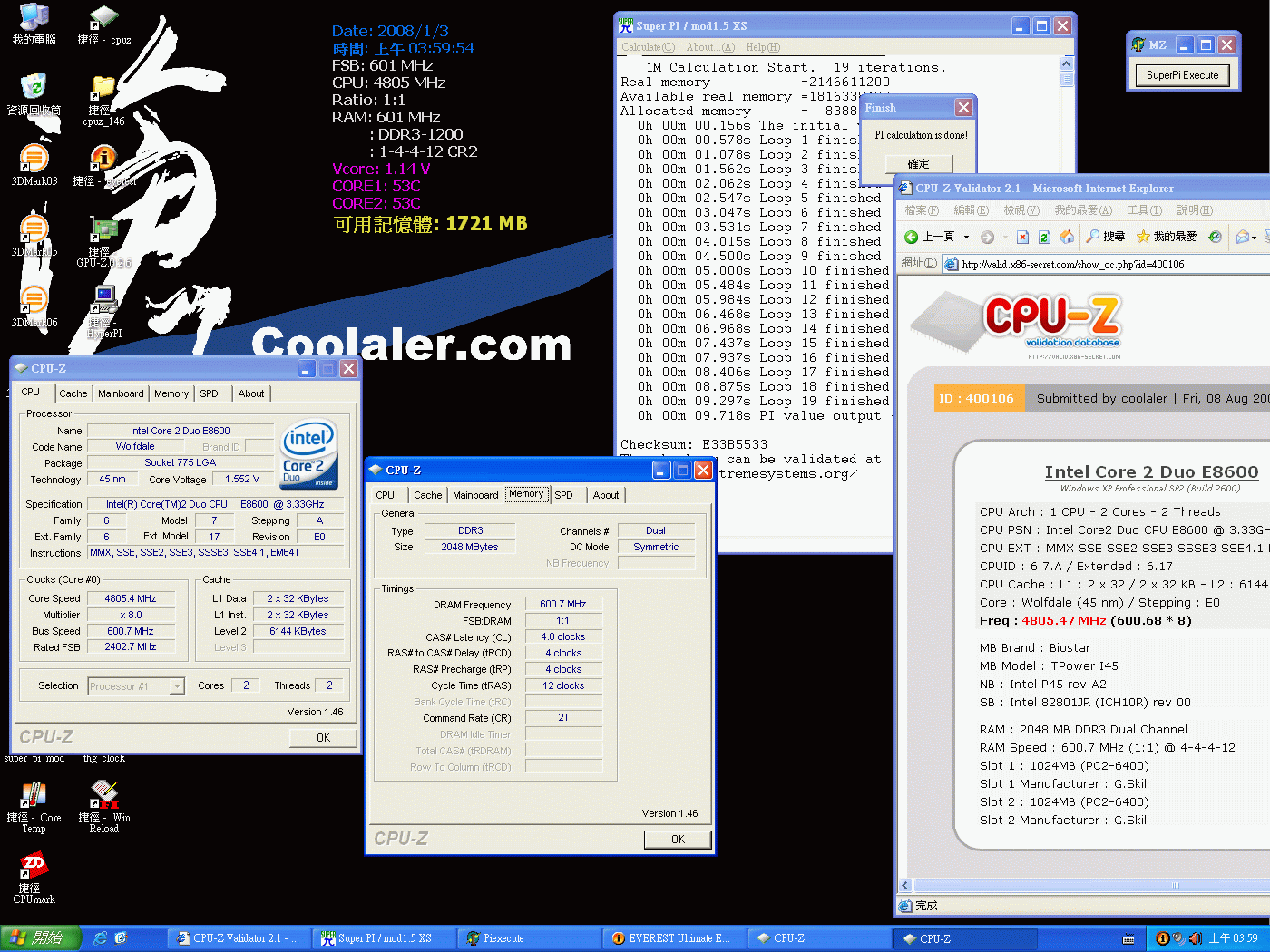Click the Internet Explorer quick launch icon
Screen dimensions: 1270x952
(100, 938)
